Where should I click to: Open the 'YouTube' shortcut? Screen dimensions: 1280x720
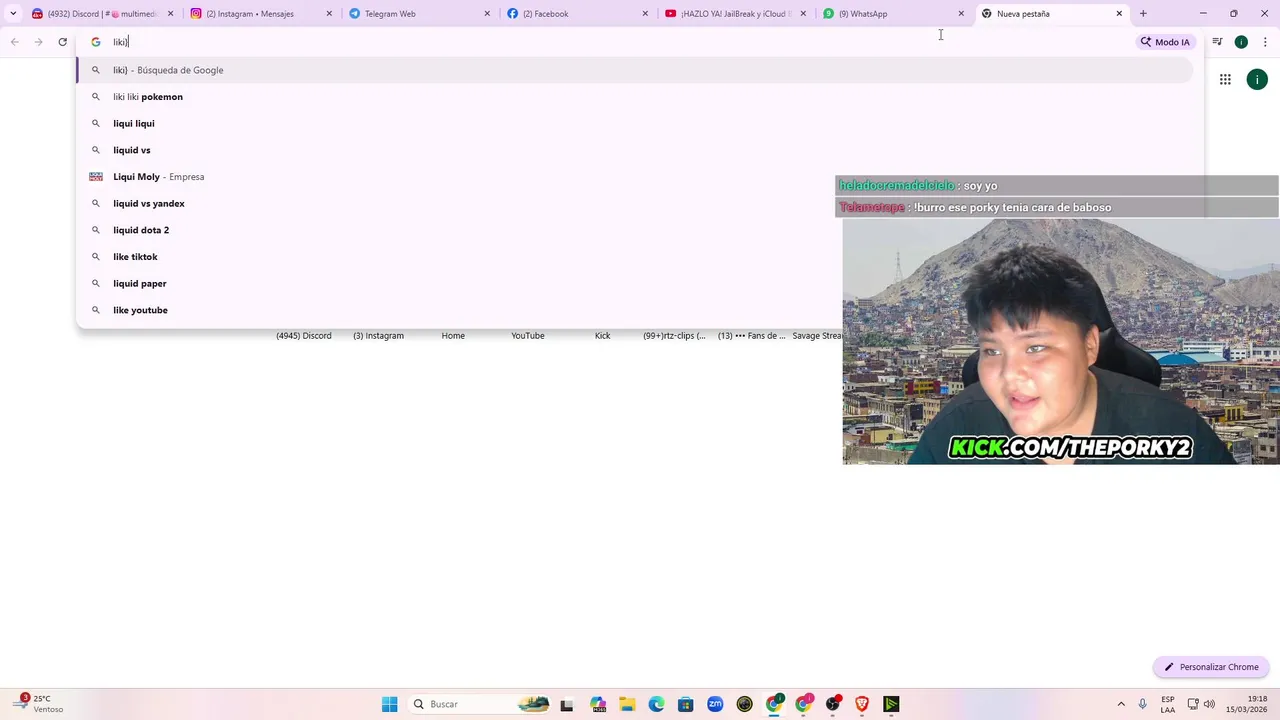[x=528, y=336]
